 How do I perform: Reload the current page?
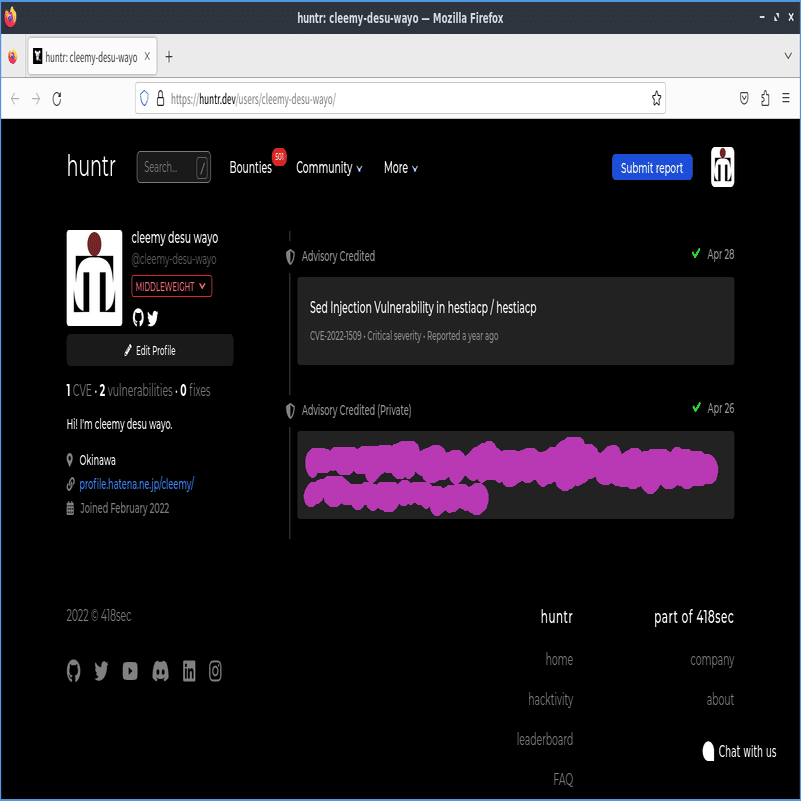click(x=57, y=99)
